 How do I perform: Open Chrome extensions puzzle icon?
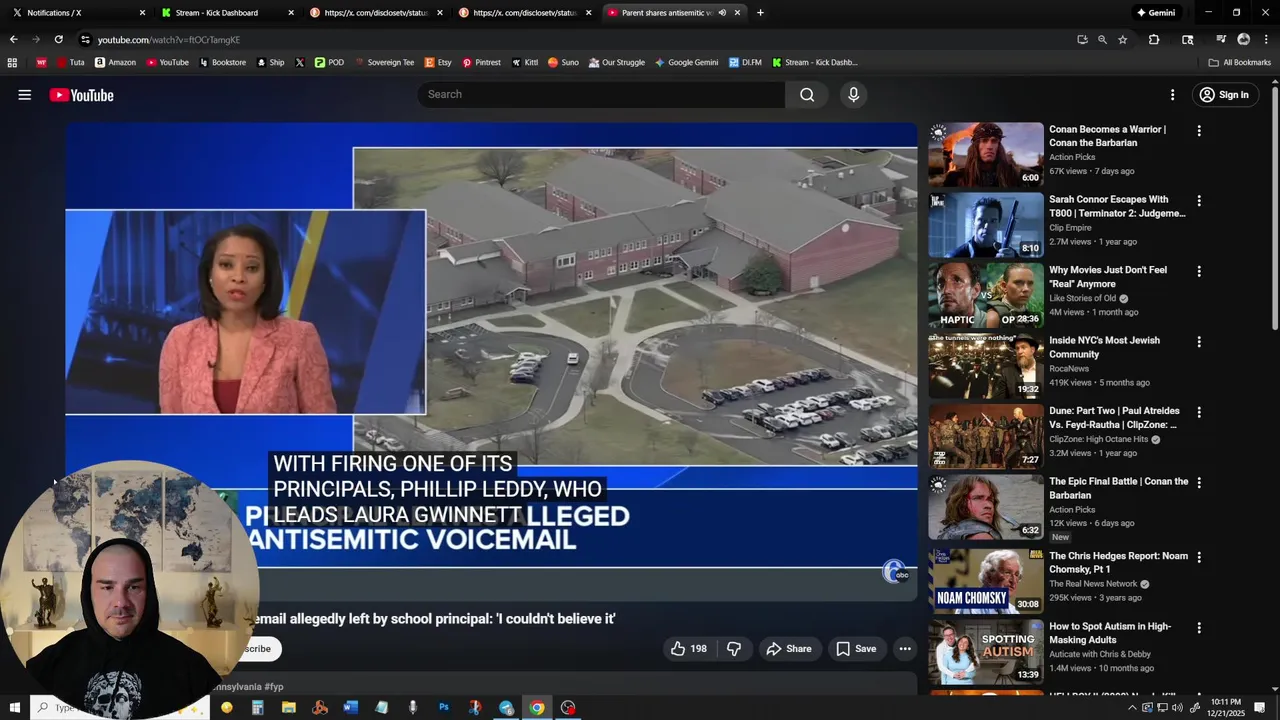coord(1154,39)
